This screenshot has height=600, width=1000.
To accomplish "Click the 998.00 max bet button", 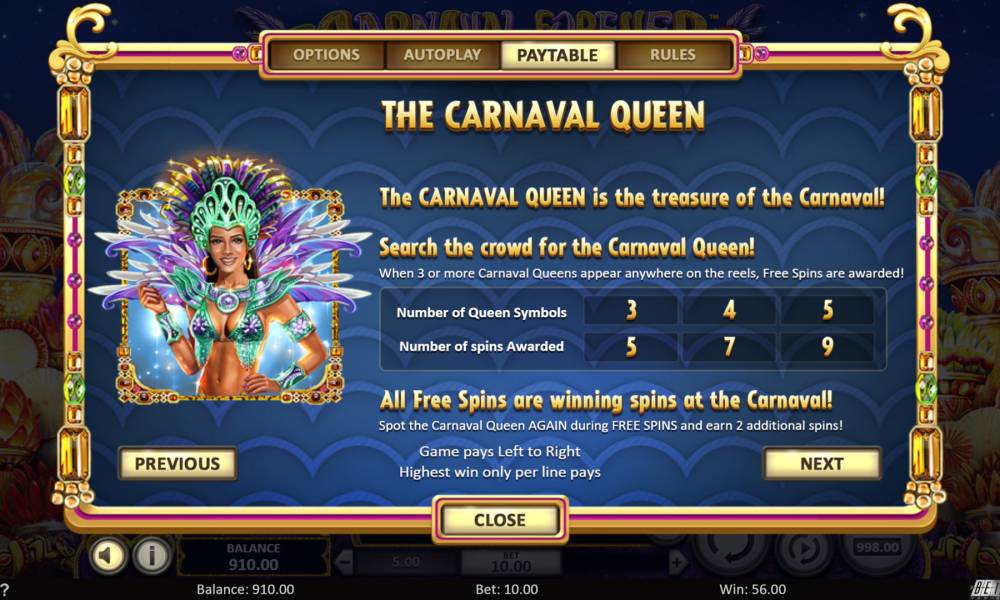I will point(878,547).
